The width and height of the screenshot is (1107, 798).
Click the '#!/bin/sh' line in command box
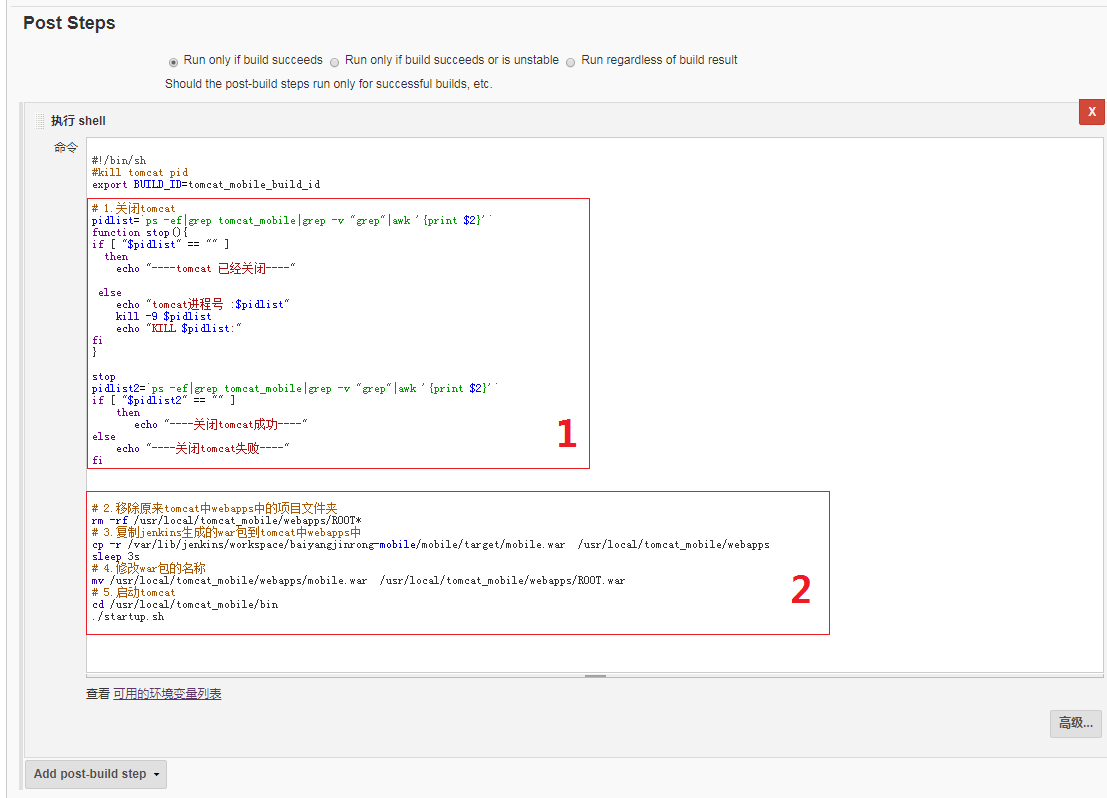click(x=119, y=160)
